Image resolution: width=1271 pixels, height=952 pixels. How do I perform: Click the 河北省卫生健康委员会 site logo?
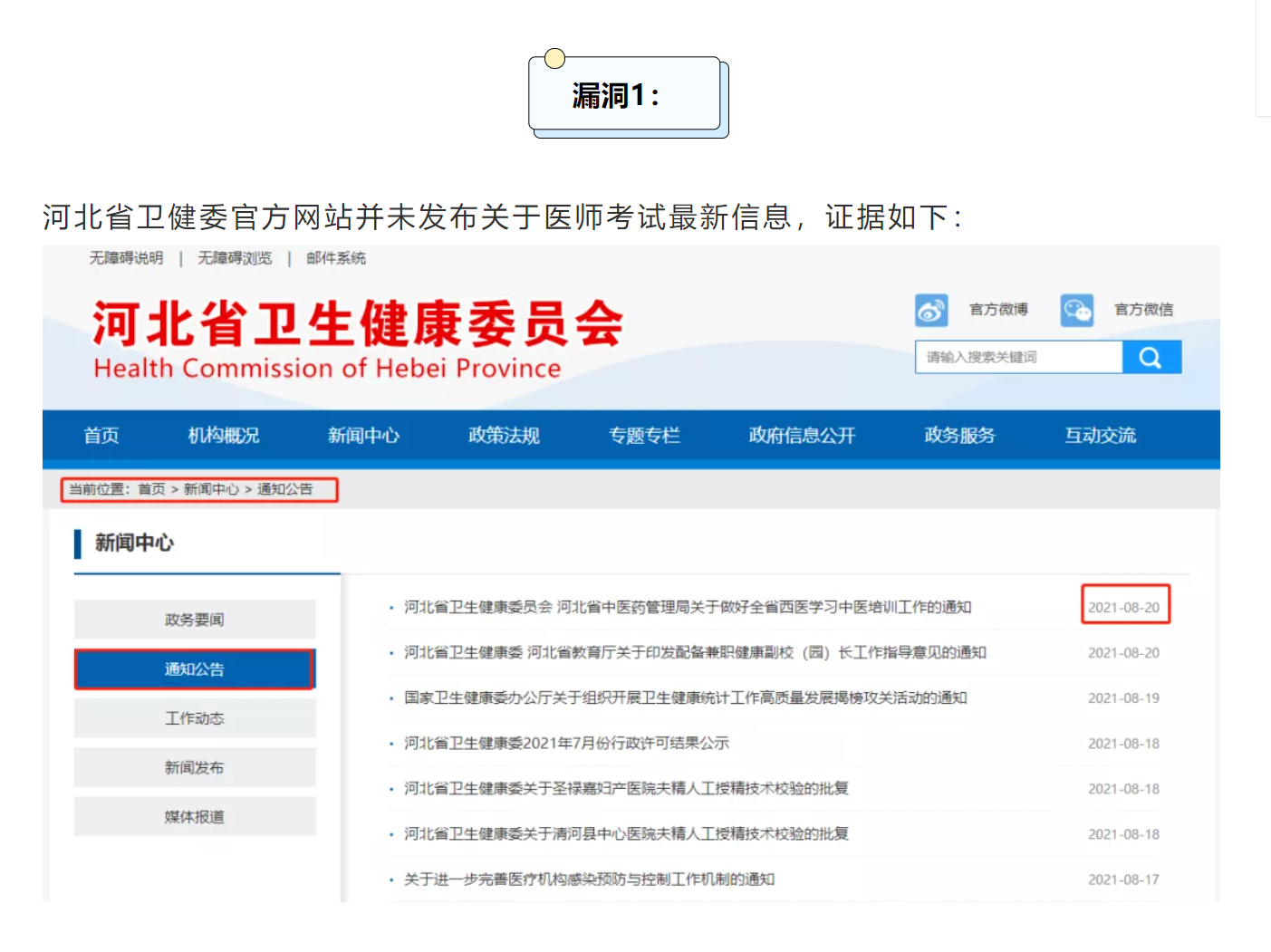(x=358, y=323)
